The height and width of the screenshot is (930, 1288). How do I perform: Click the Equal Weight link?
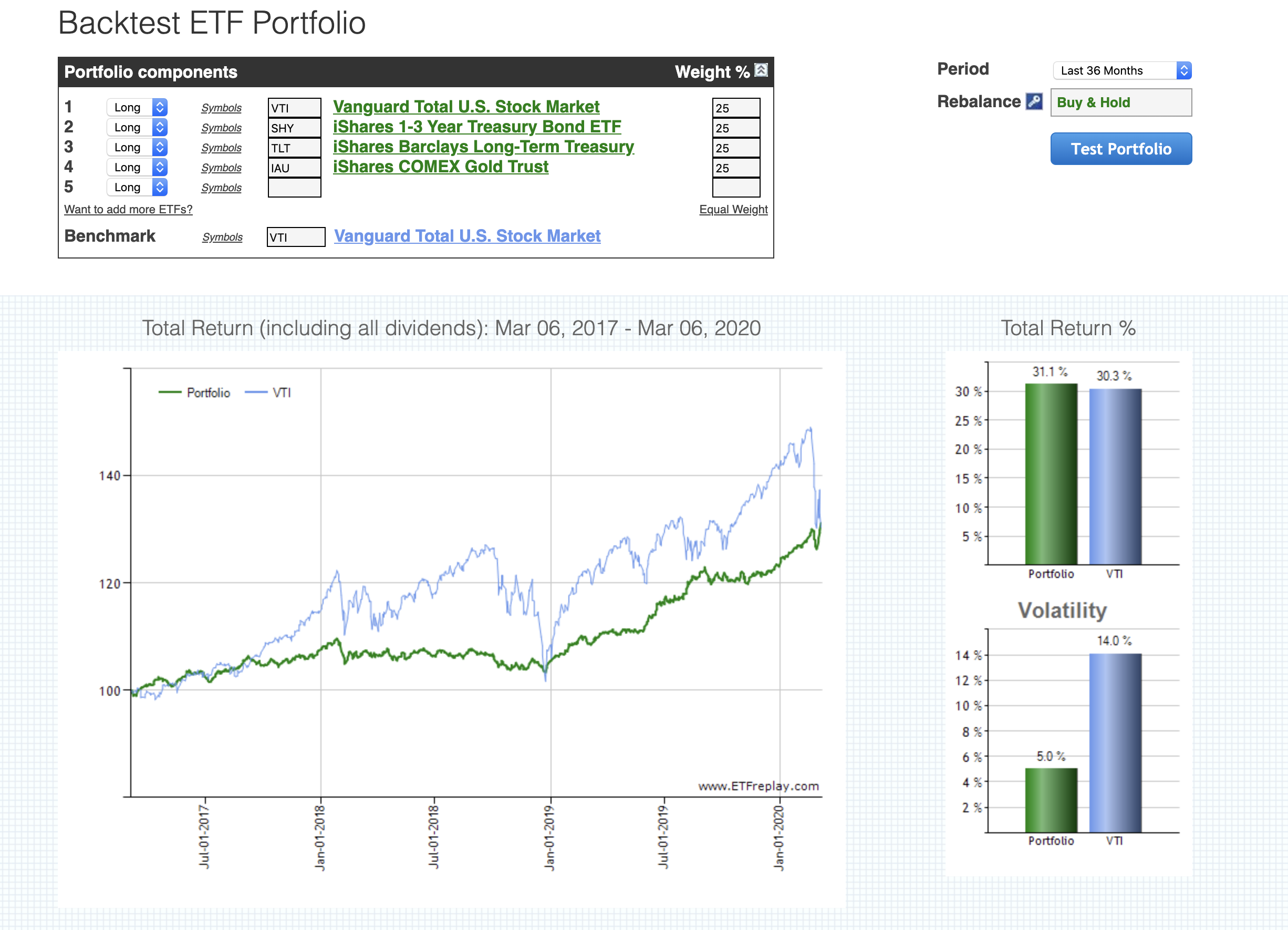click(733, 209)
